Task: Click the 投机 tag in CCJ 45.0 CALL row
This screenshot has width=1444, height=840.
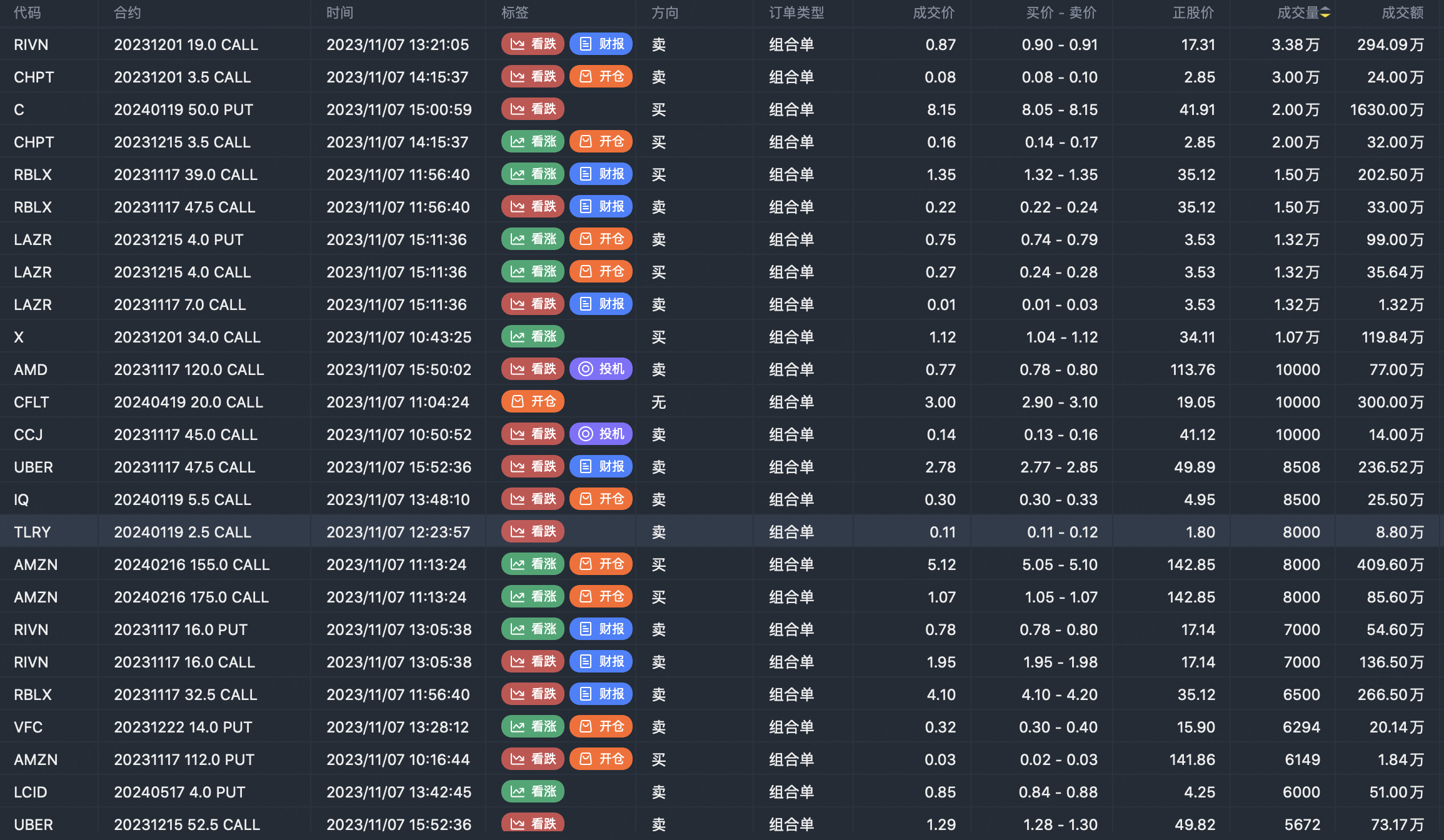Action: [x=601, y=434]
